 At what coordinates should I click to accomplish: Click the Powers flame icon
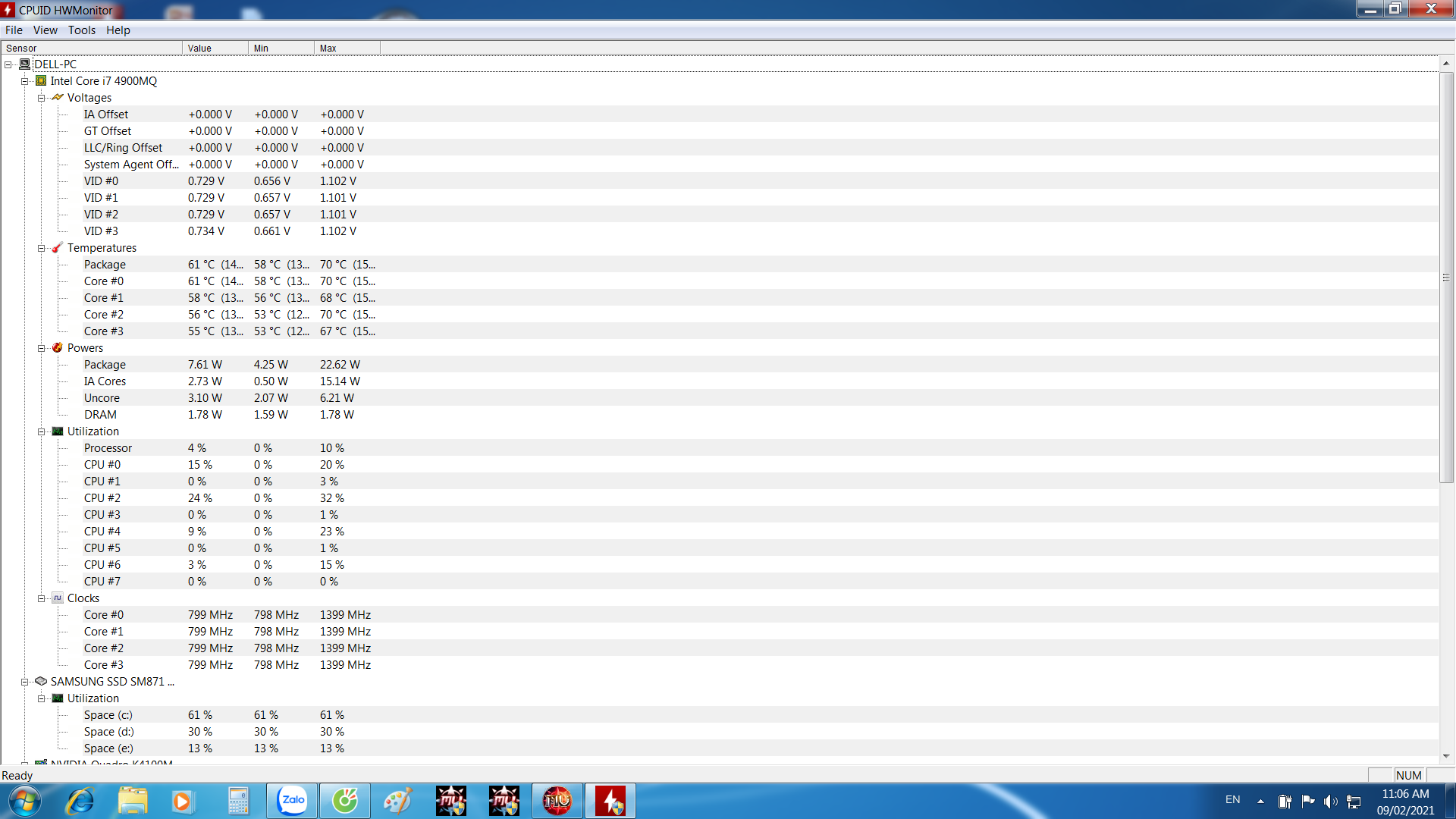[58, 348]
